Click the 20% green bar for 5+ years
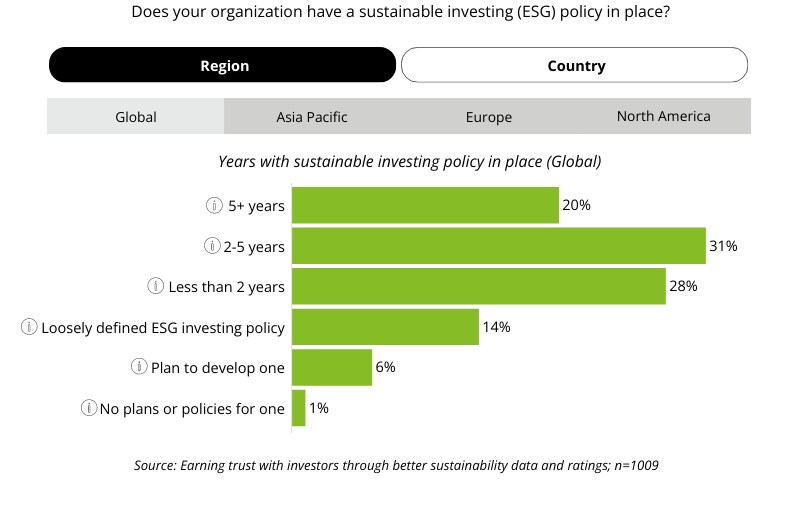This screenshot has height=507, width=800. click(x=425, y=206)
